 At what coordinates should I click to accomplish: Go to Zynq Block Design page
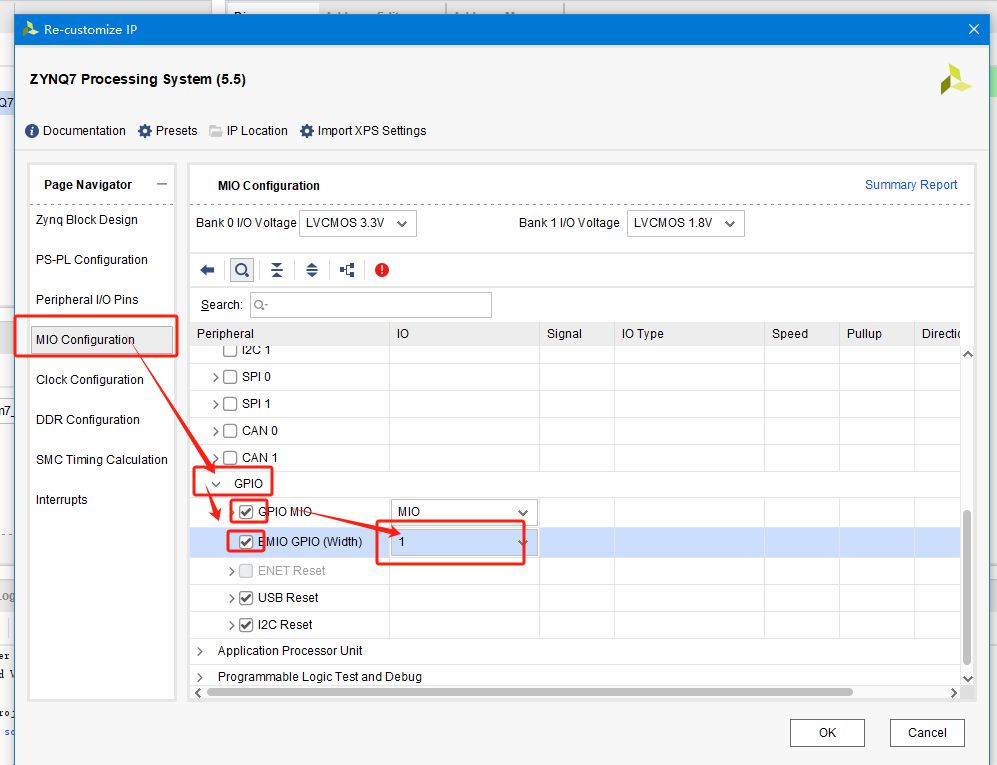86,219
